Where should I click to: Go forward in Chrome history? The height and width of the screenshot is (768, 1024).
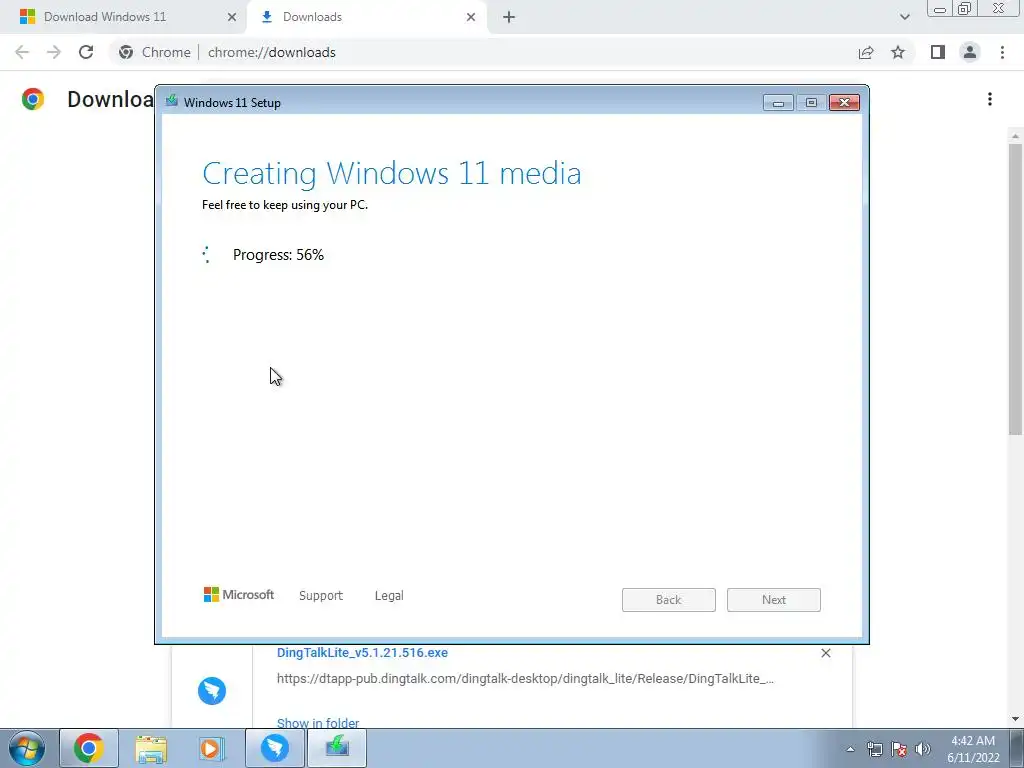pos(54,52)
